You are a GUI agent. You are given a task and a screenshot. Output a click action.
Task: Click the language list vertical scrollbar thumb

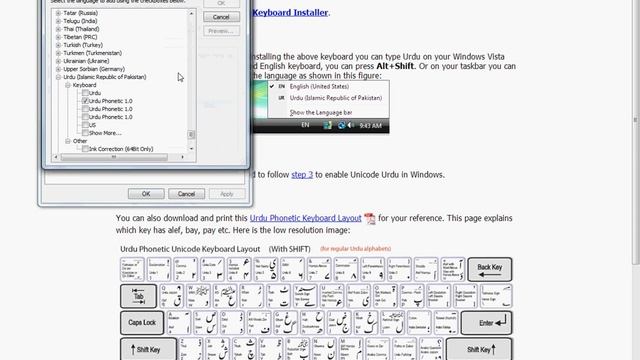point(191,134)
